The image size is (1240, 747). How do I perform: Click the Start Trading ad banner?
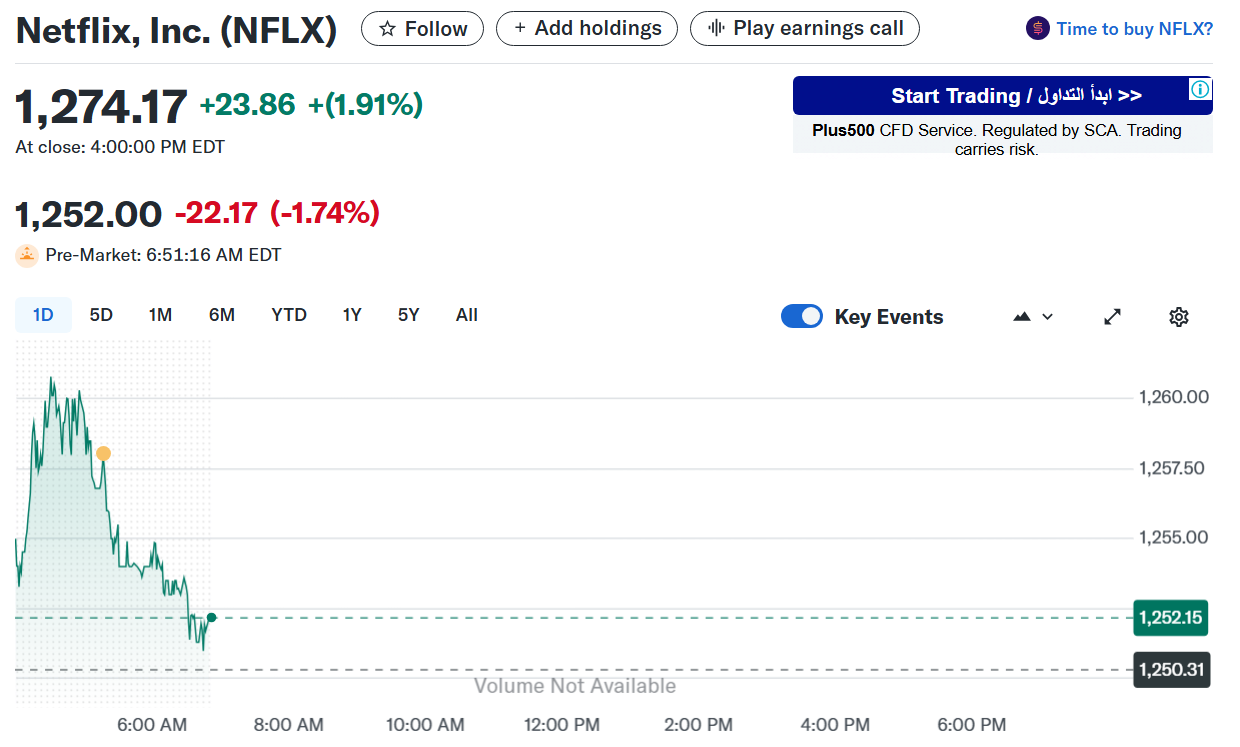(1003, 96)
